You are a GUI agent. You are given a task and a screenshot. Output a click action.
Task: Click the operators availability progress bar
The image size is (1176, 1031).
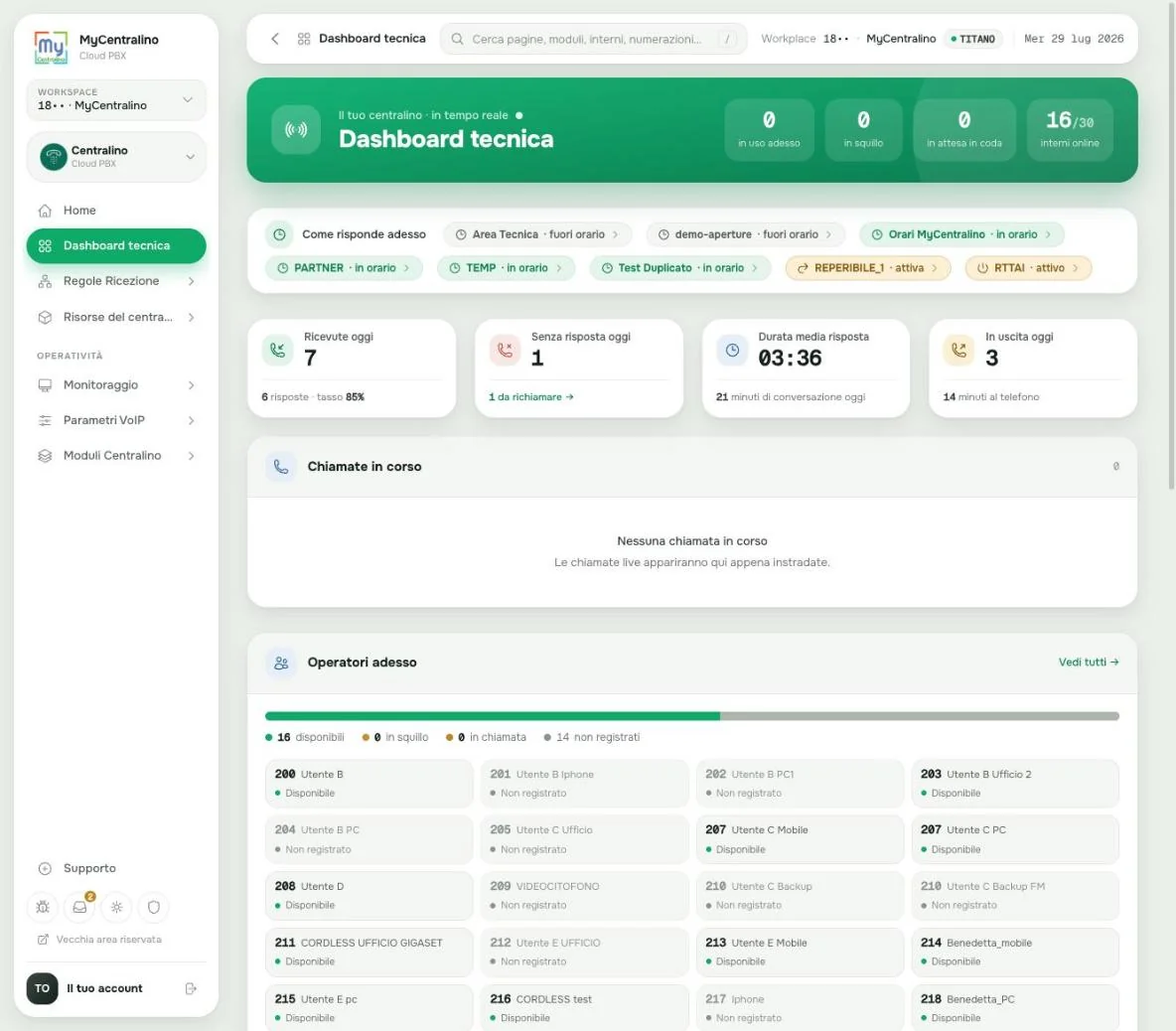point(691,717)
